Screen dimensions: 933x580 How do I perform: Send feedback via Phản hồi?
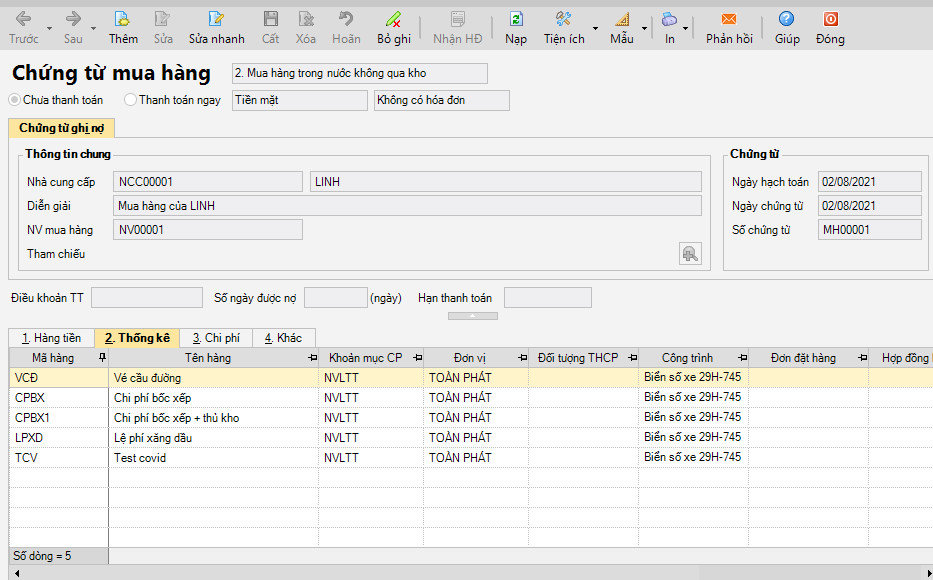(729, 27)
